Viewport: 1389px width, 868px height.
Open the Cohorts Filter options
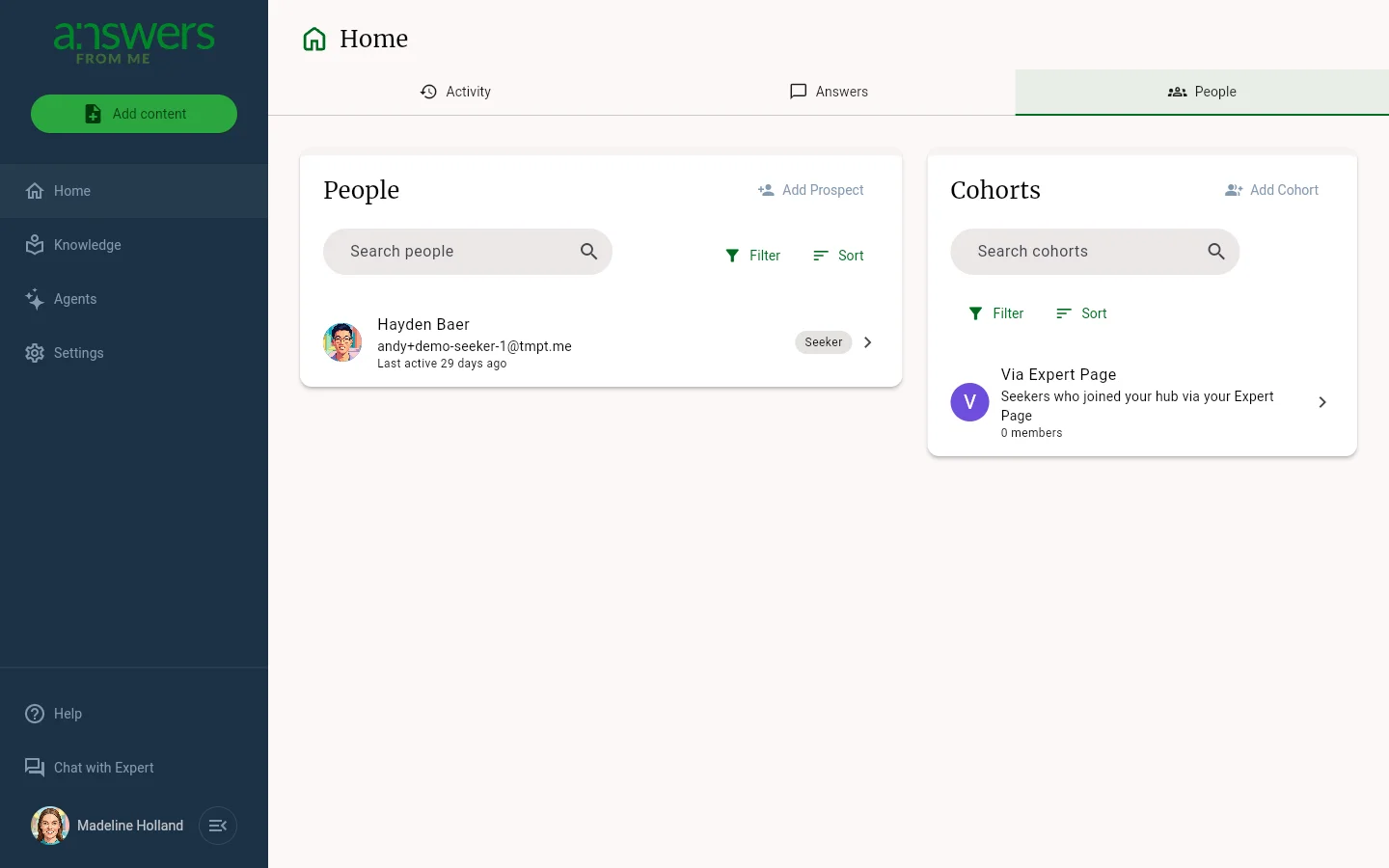coord(995,313)
